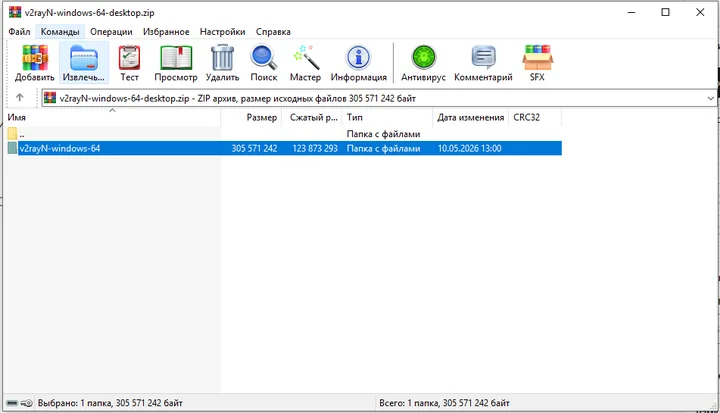Click the archive path address field
This screenshot has height=413, width=720.
coord(379,98)
